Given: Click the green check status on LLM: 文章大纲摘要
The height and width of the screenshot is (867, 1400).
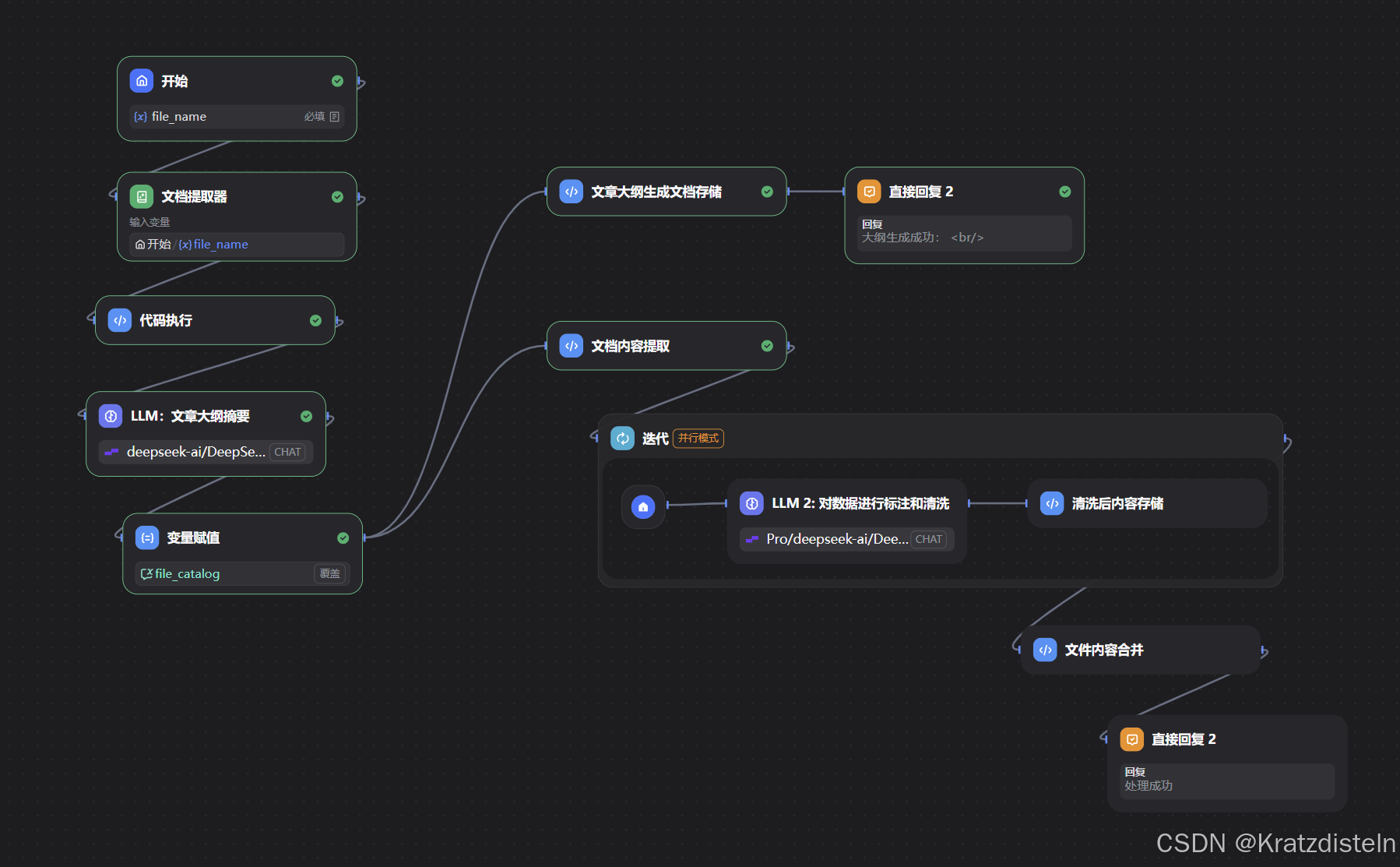Looking at the screenshot, I should 306,416.
